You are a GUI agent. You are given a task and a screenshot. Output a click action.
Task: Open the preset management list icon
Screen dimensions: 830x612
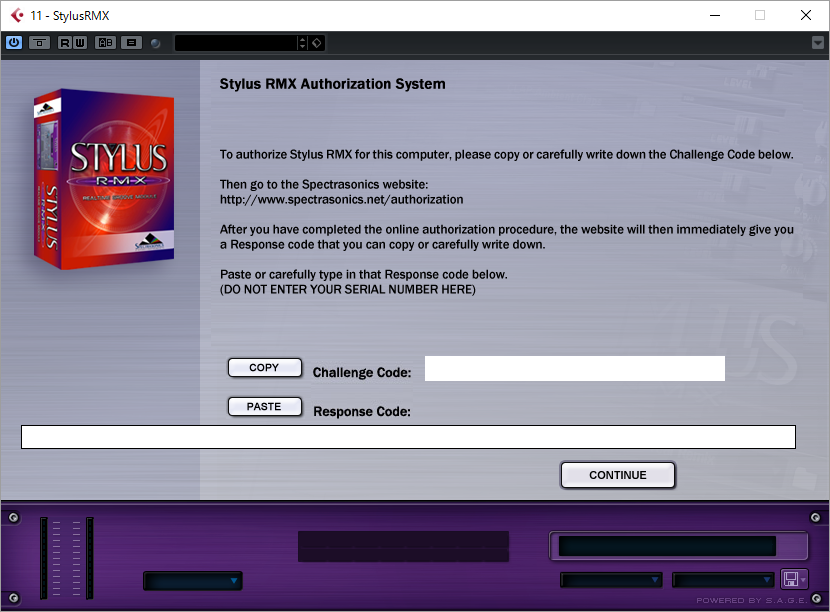131,43
